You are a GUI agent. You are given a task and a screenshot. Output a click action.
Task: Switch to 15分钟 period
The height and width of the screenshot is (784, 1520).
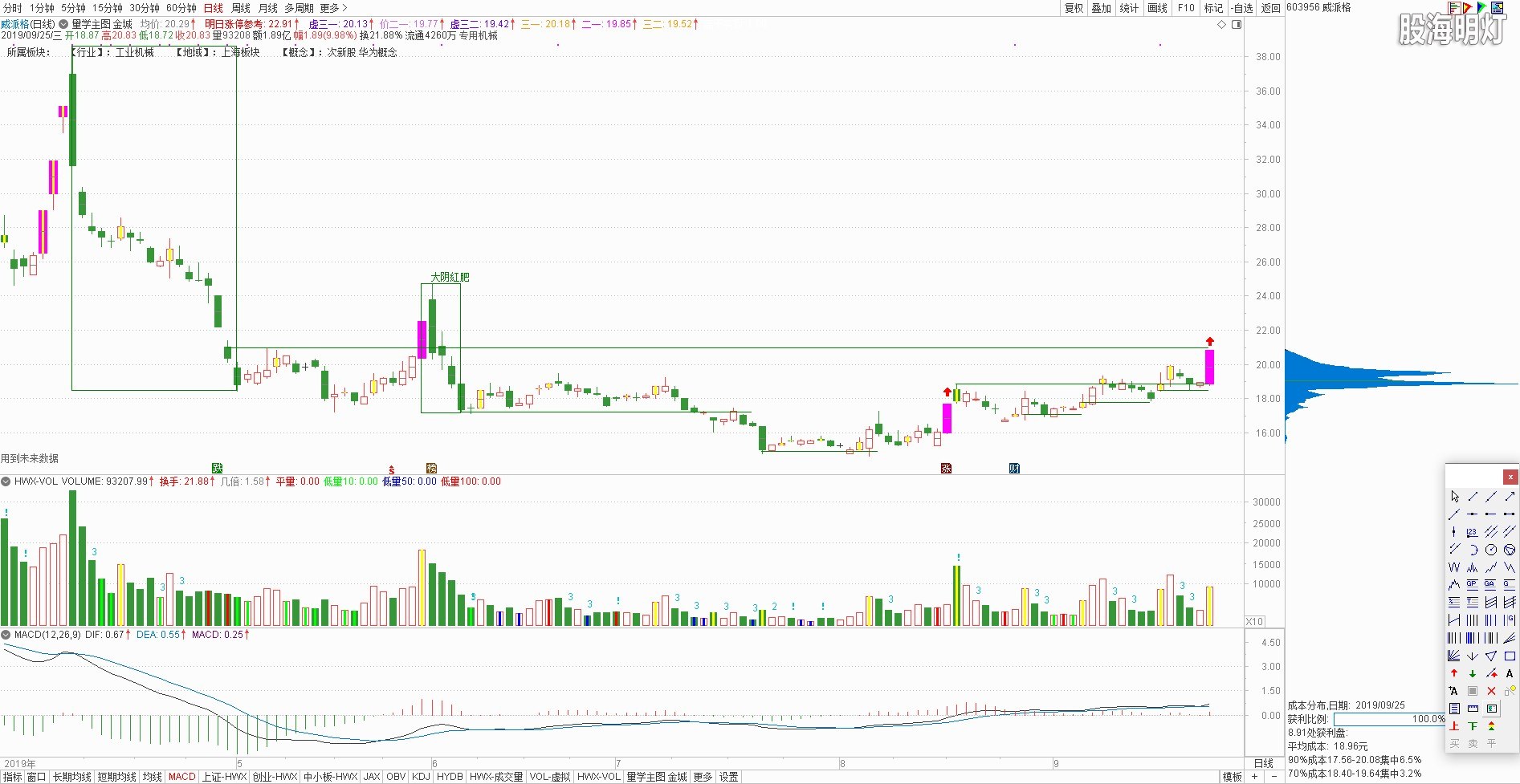click(108, 8)
